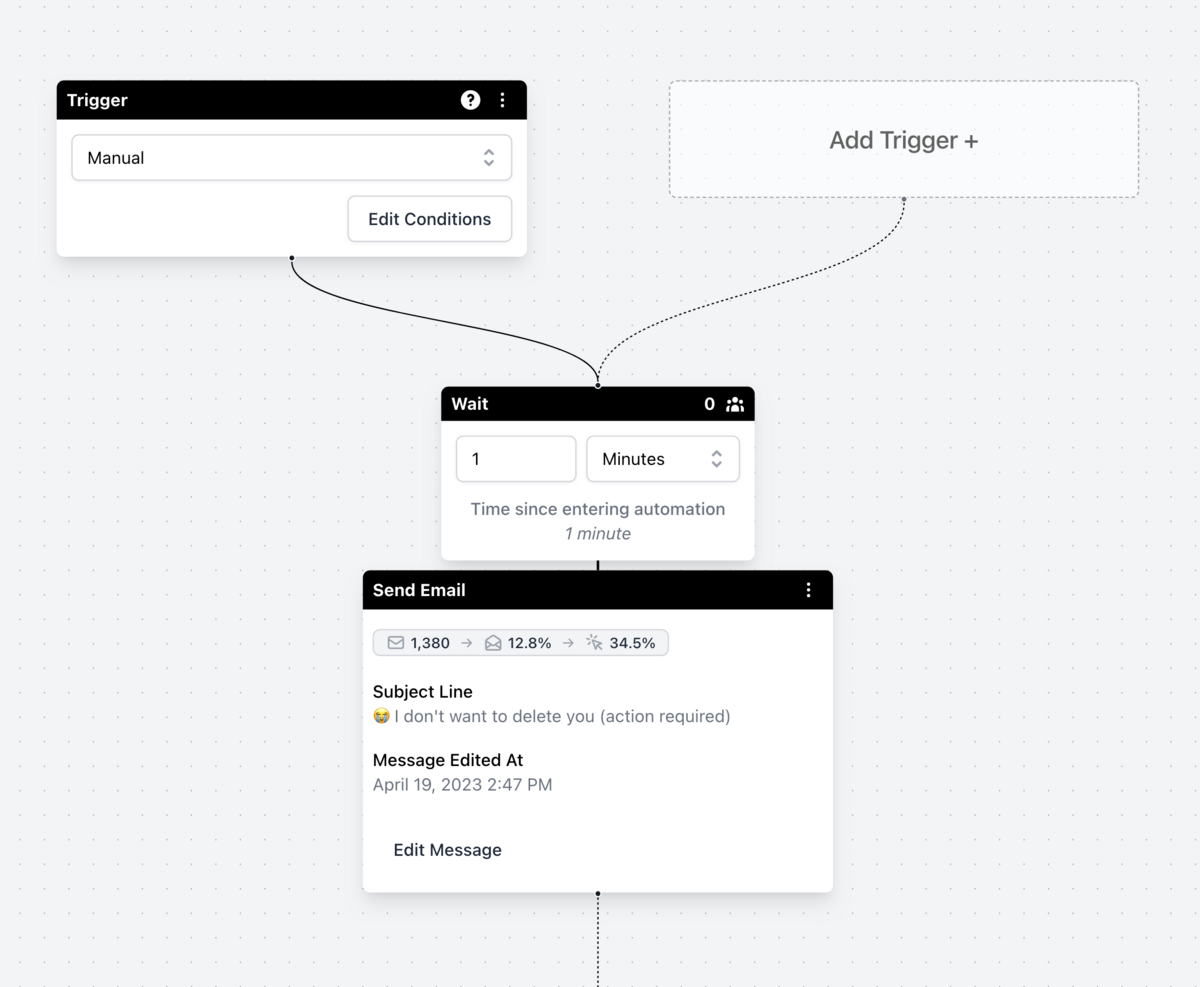
Task: Click the Subject Line label
Action: 423,692
